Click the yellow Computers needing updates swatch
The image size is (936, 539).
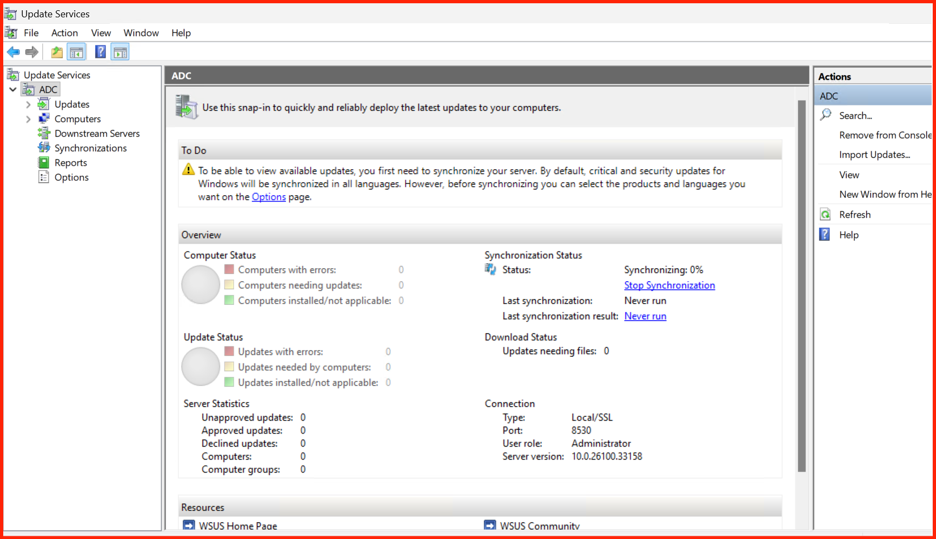pos(229,285)
